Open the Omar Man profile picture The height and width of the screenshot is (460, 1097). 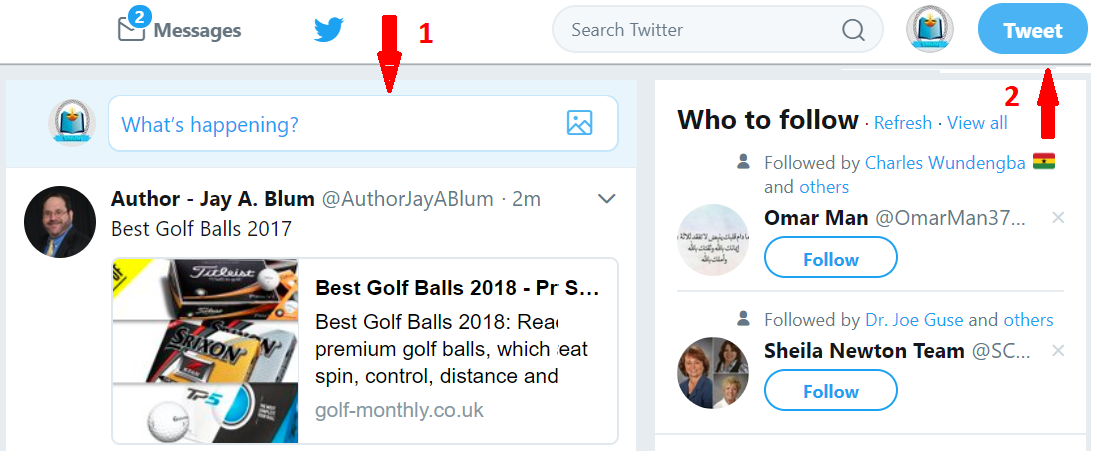tap(713, 240)
